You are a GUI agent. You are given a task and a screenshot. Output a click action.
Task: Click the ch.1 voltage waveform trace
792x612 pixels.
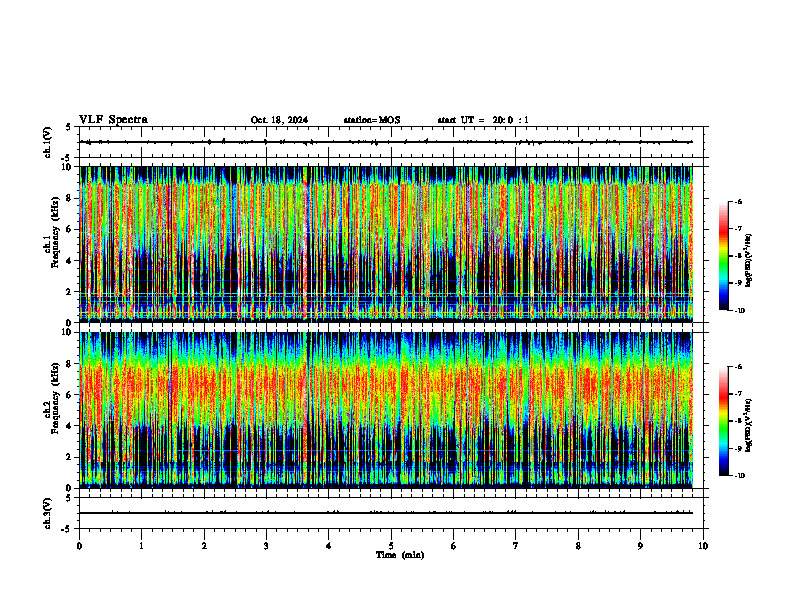(386, 142)
